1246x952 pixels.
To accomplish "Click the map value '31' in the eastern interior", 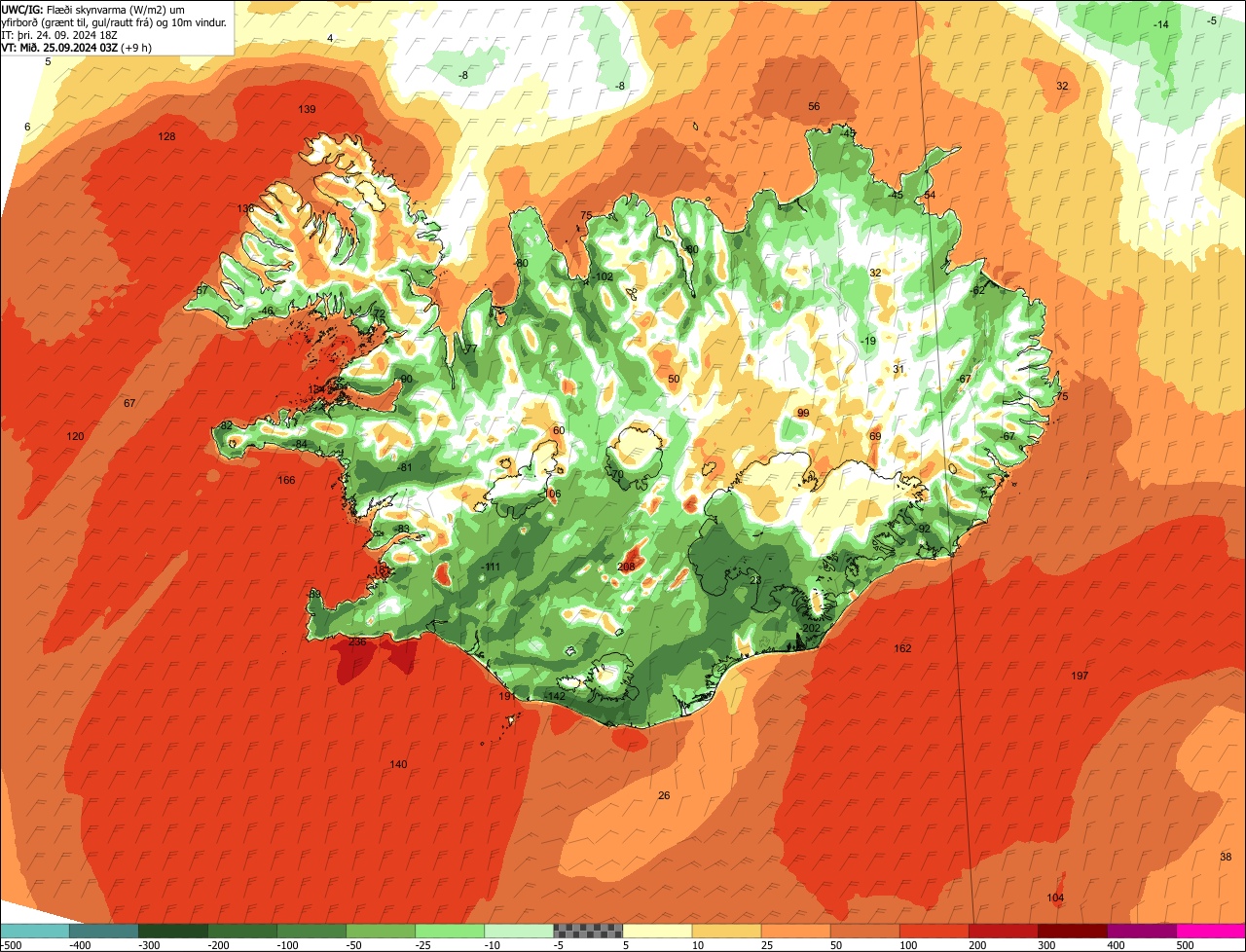I will 898,369.
